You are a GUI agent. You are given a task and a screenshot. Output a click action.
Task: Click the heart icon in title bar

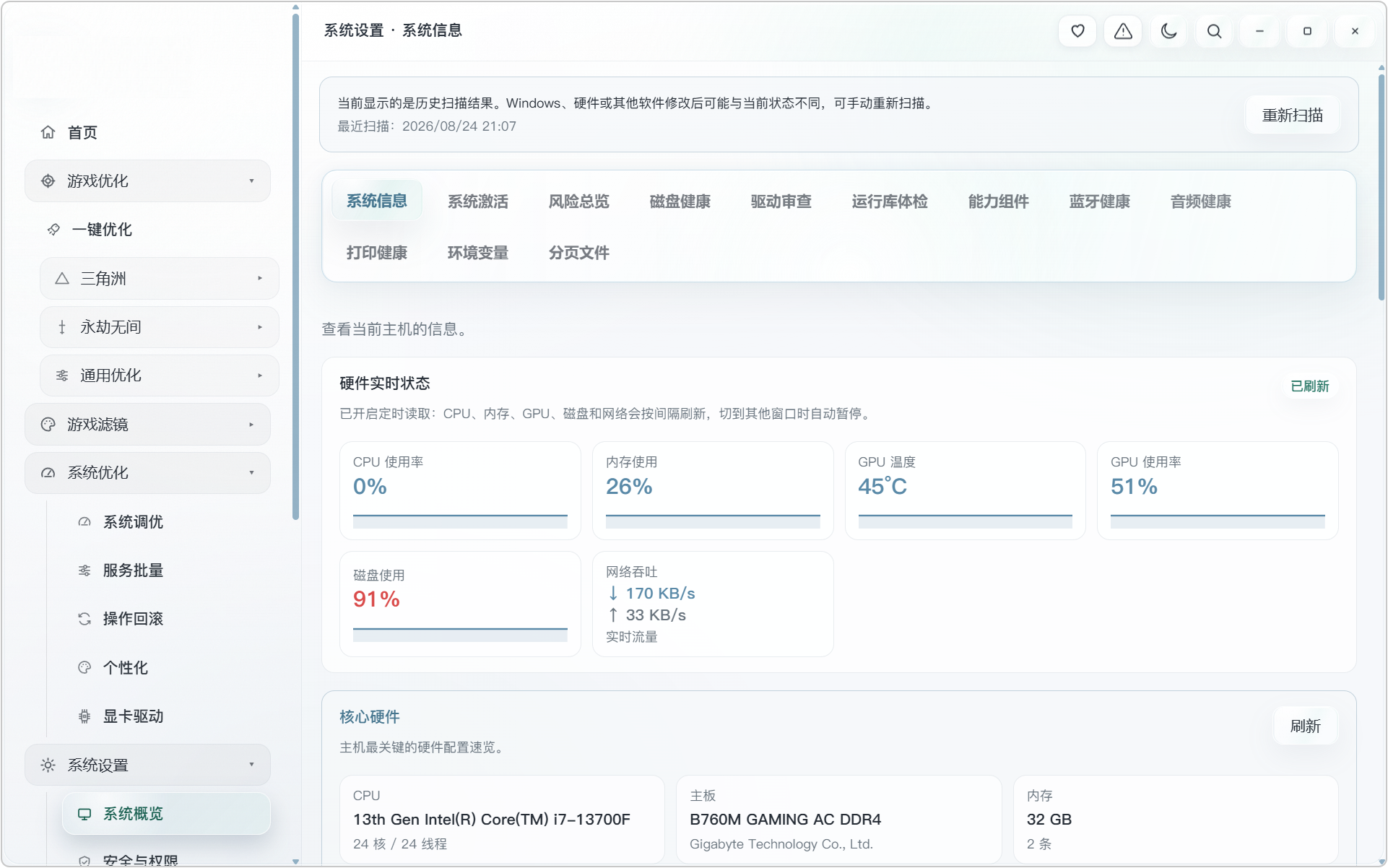[1077, 31]
